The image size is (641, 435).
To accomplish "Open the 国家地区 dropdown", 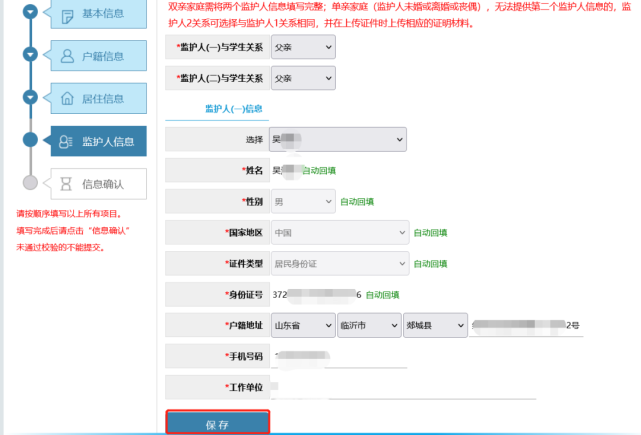I will tap(340, 232).
